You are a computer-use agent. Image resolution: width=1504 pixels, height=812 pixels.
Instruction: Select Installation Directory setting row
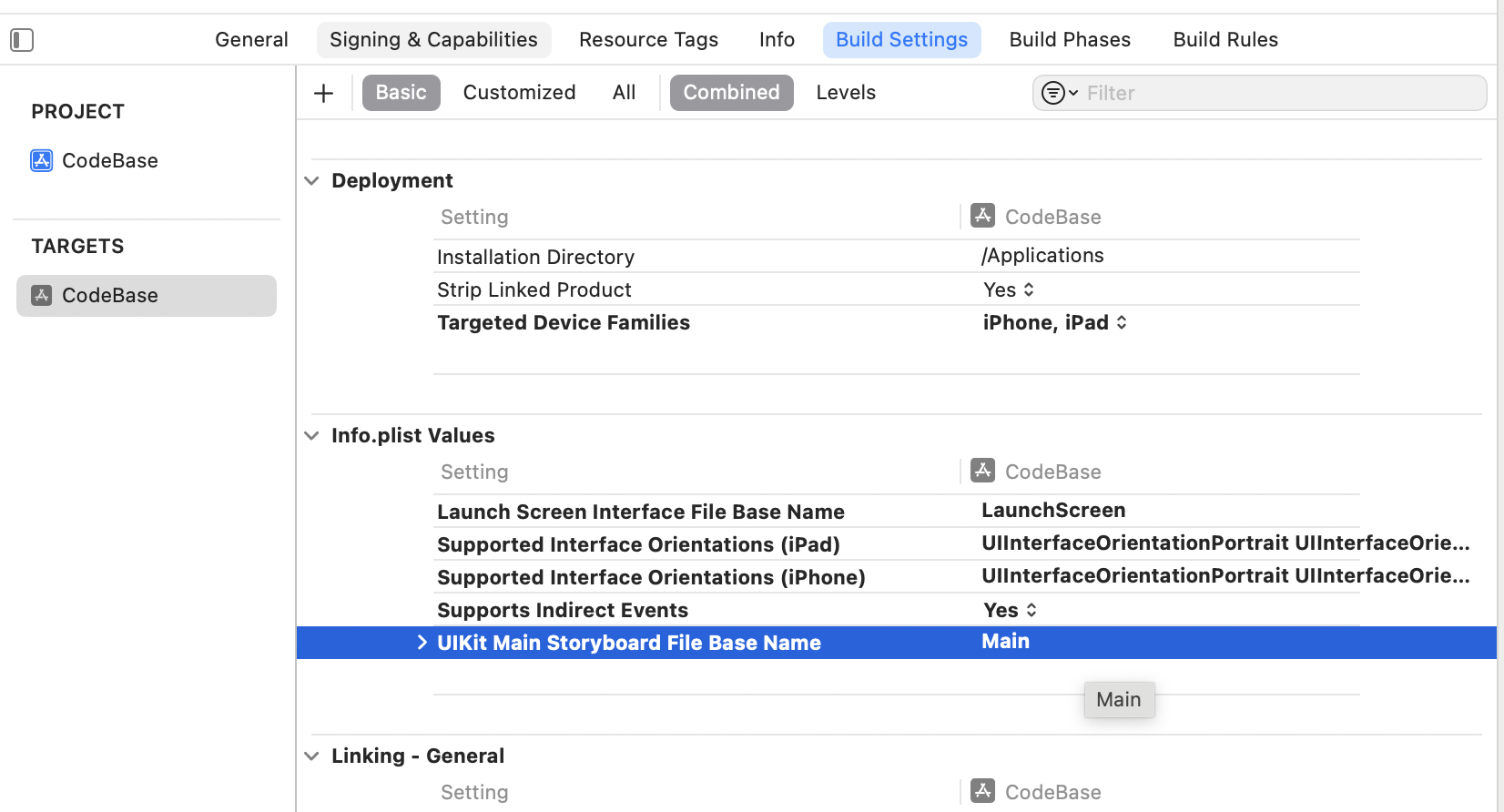(x=896, y=257)
